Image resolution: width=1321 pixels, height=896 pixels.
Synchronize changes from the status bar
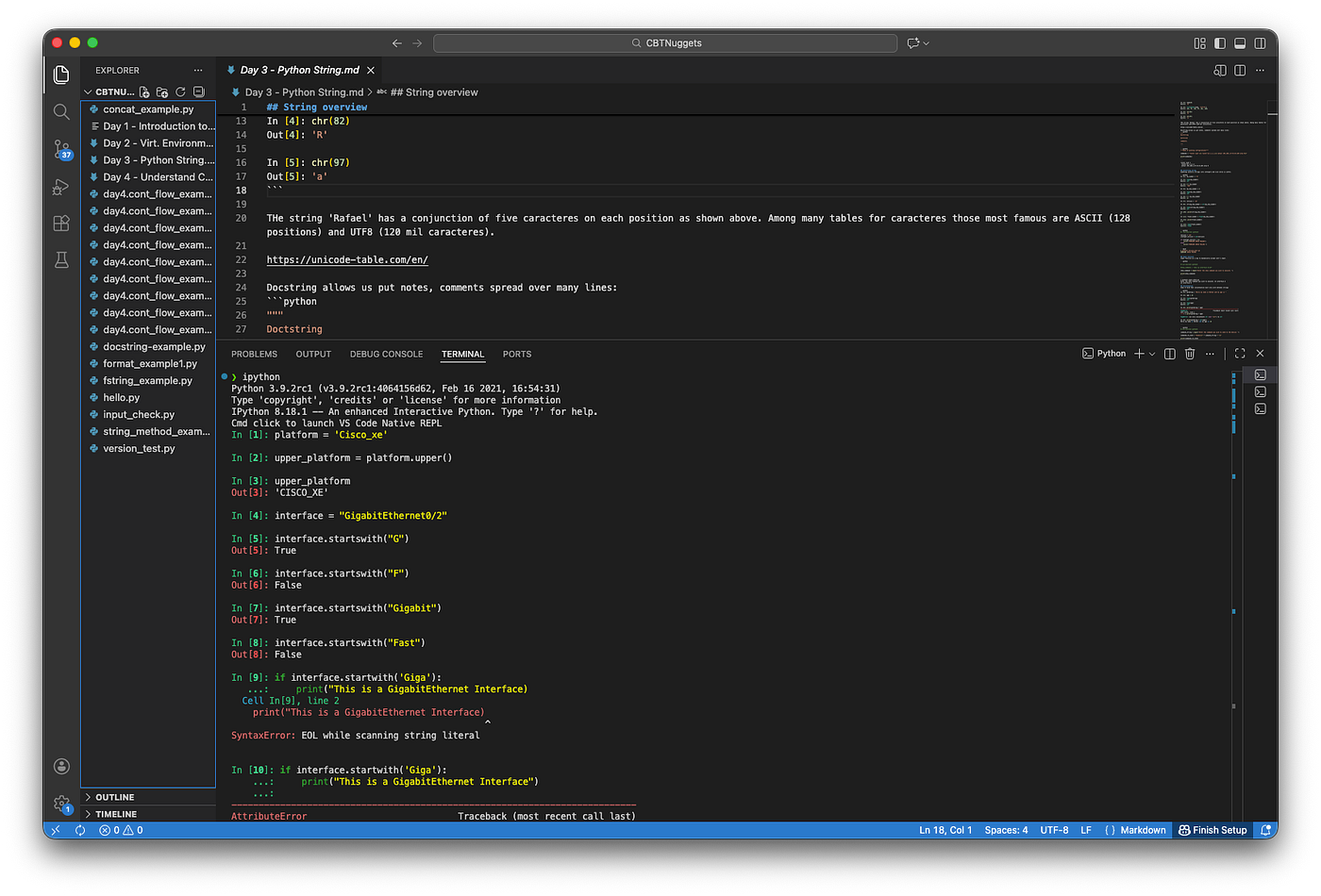pos(80,830)
